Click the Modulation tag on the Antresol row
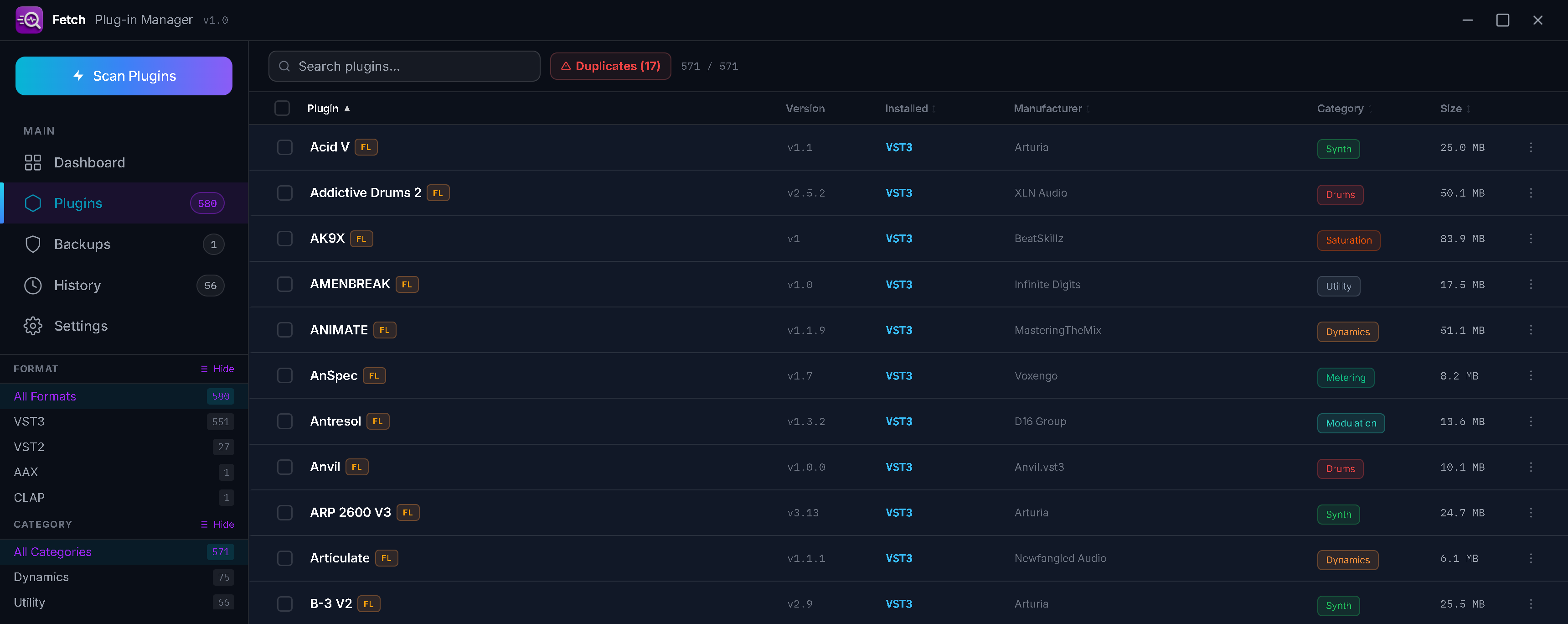Image resolution: width=1568 pixels, height=624 pixels. tap(1351, 423)
